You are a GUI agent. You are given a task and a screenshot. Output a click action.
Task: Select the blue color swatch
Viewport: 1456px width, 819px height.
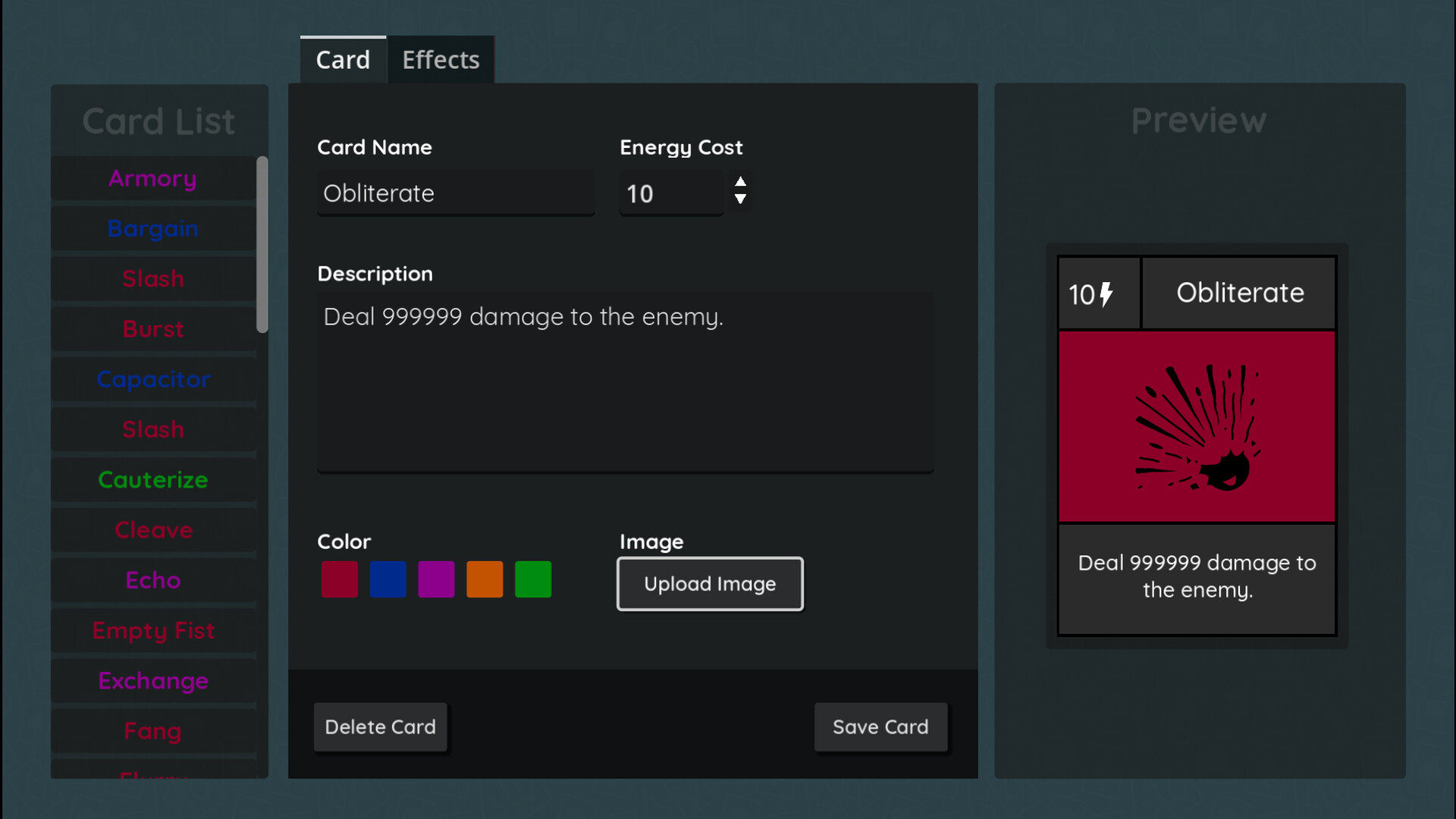[x=388, y=579]
